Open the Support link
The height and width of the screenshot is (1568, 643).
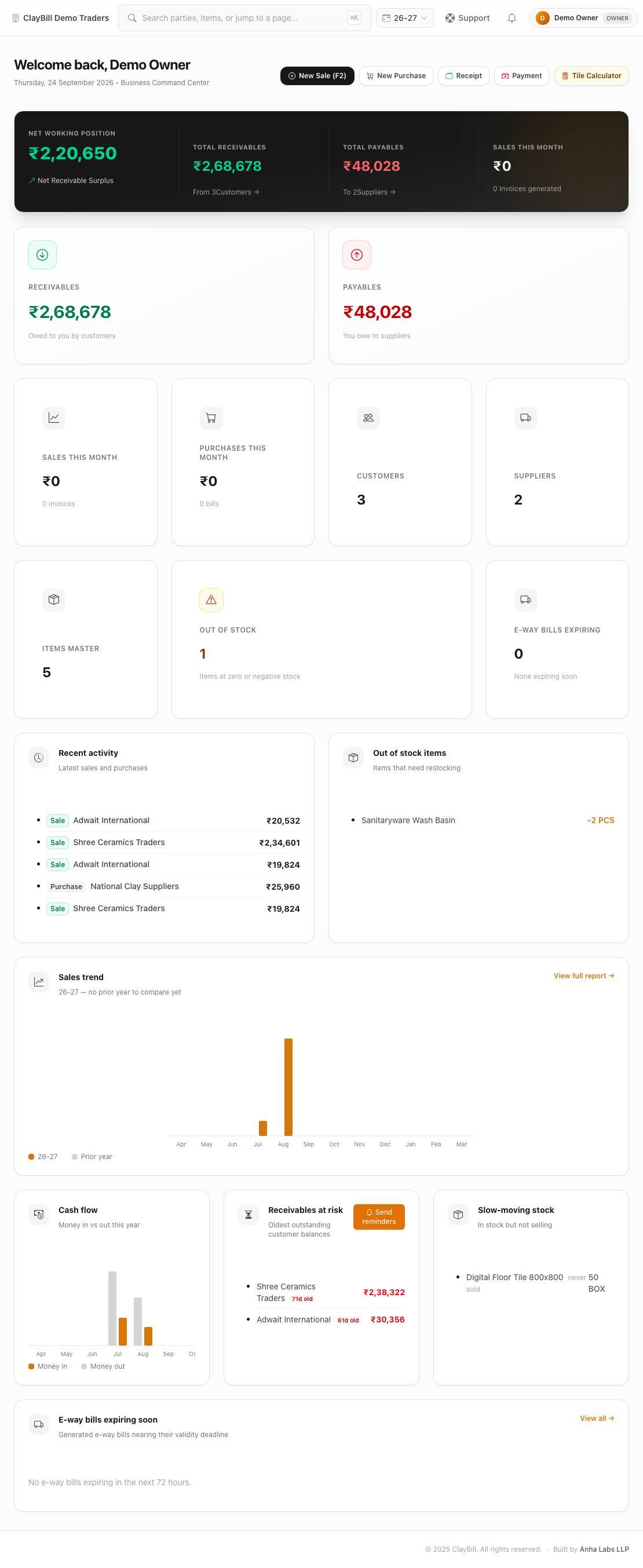[x=467, y=19]
